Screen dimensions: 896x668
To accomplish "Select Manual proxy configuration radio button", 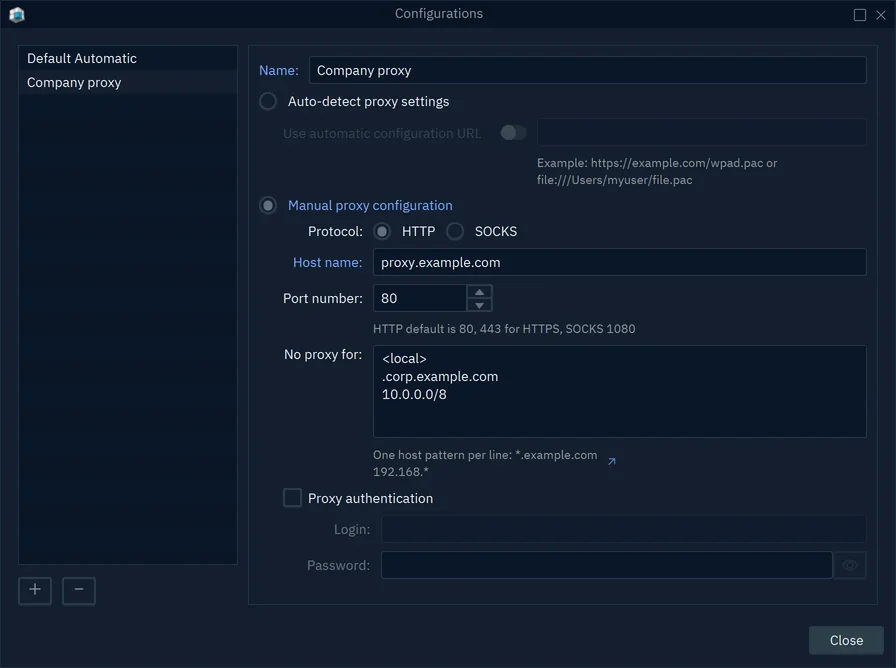I will pos(268,205).
